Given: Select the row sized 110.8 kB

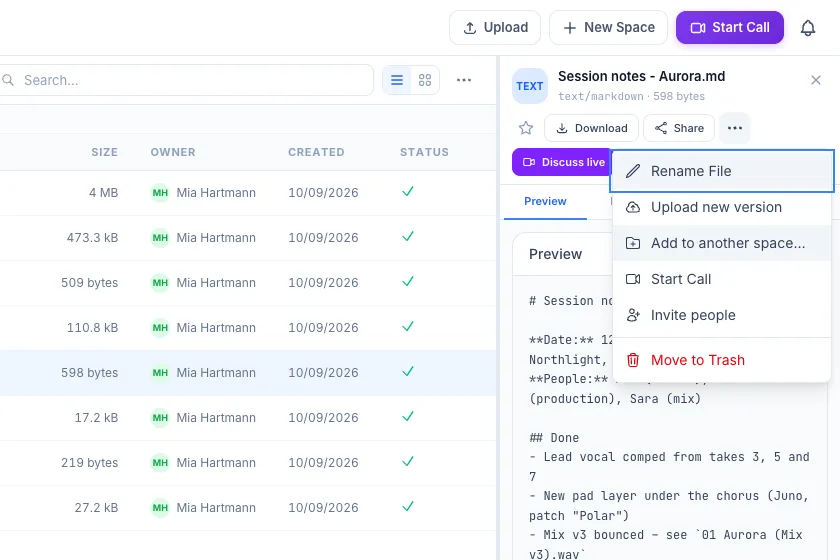Looking at the screenshot, I should (x=248, y=328).
